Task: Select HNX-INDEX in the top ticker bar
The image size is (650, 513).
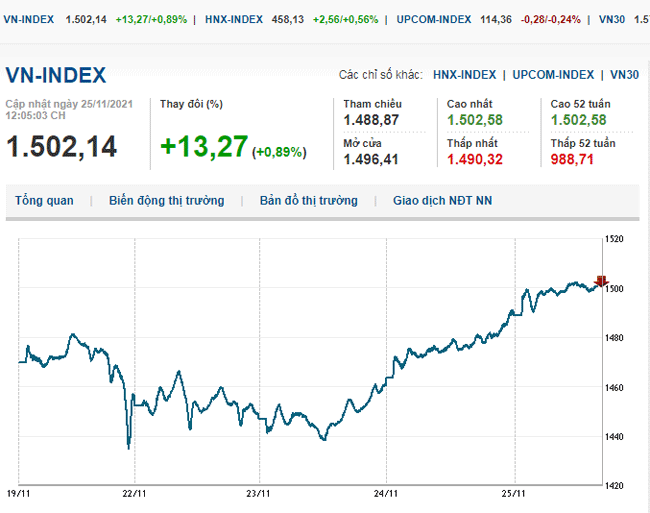Action: (x=231, y=20)
